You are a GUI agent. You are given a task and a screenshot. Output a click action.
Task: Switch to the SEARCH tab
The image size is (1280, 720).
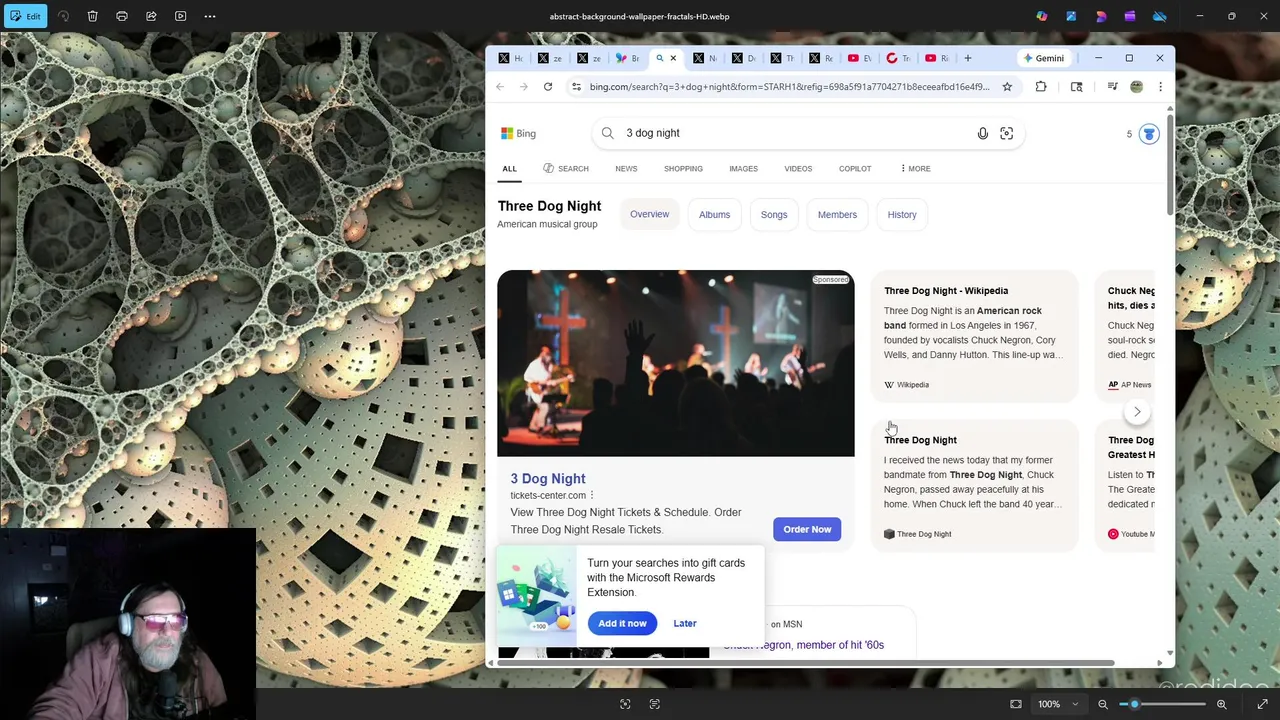[x=566, y=169]
